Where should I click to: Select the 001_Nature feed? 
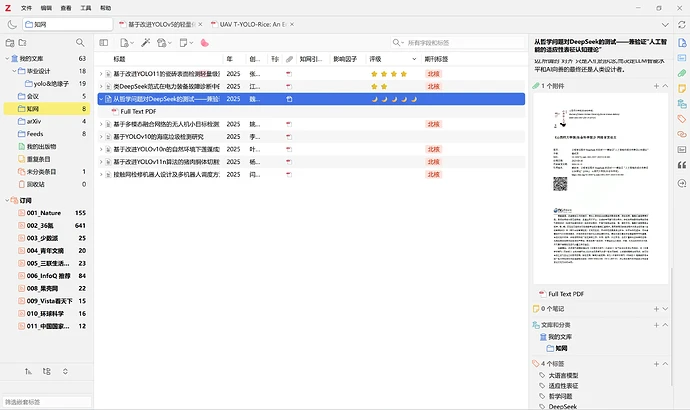click(x=47, y=213)
